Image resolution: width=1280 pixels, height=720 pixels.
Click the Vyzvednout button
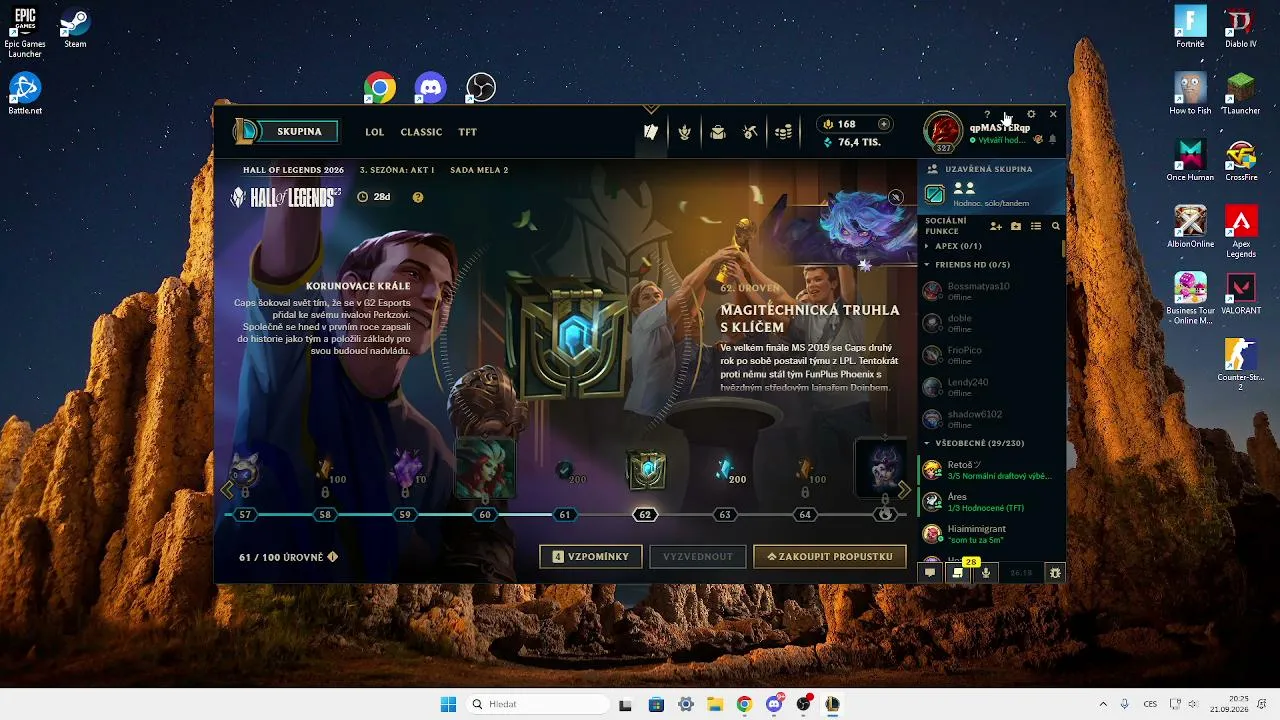click(698, 556)
